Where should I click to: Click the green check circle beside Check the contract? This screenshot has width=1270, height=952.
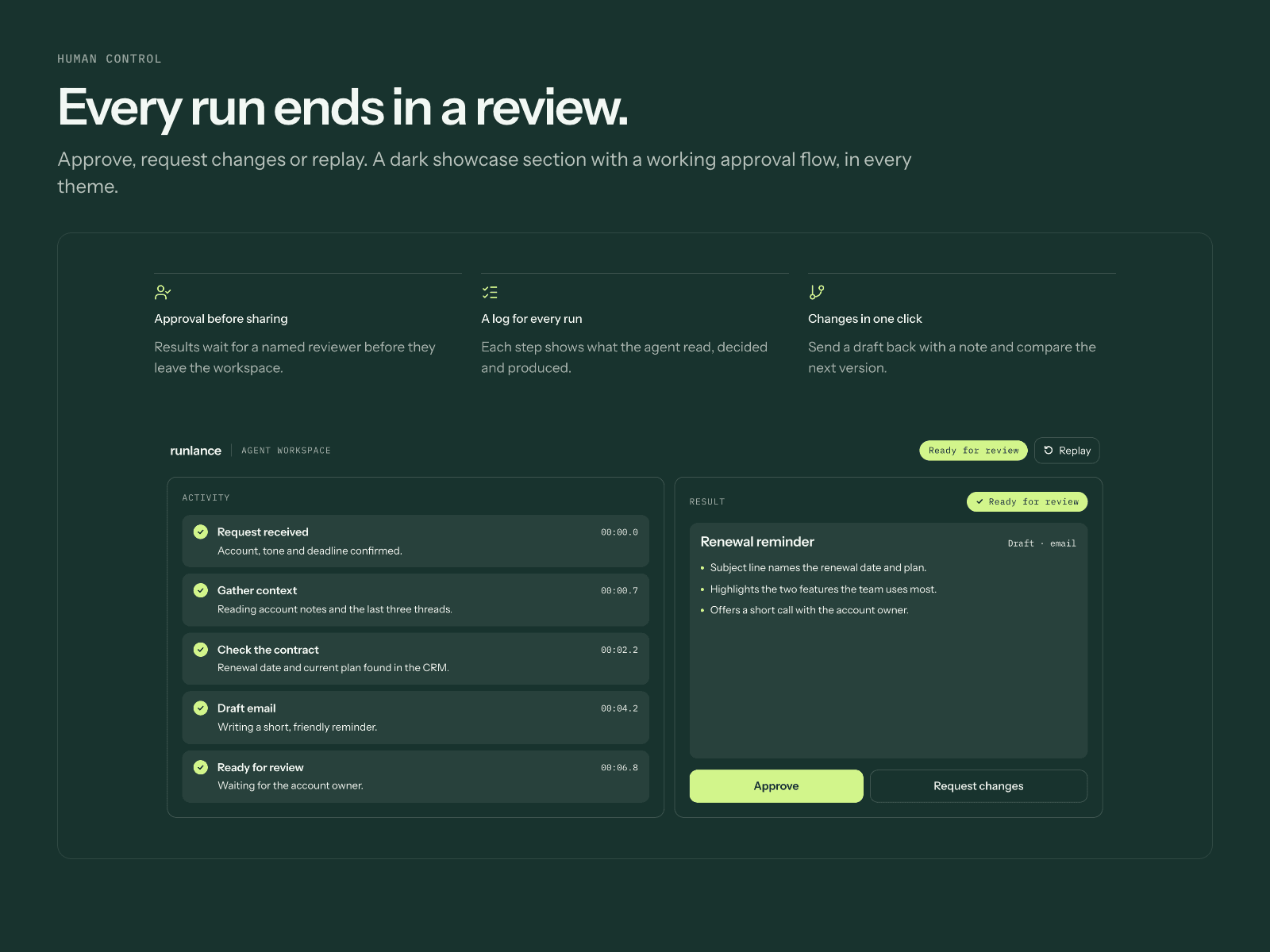pos(201,649)
